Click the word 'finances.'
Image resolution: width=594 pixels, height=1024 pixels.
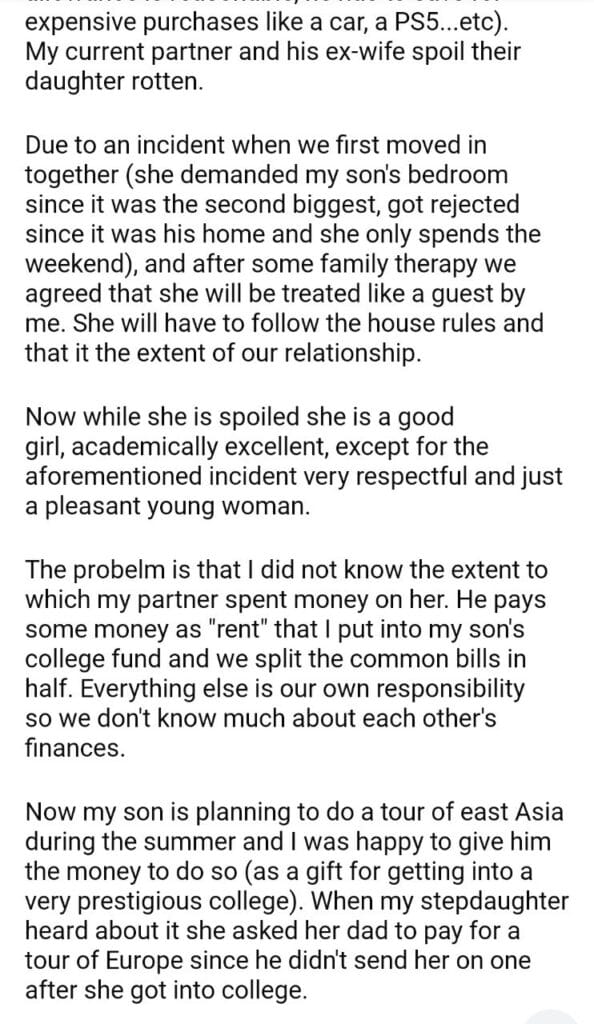[74, 748]
